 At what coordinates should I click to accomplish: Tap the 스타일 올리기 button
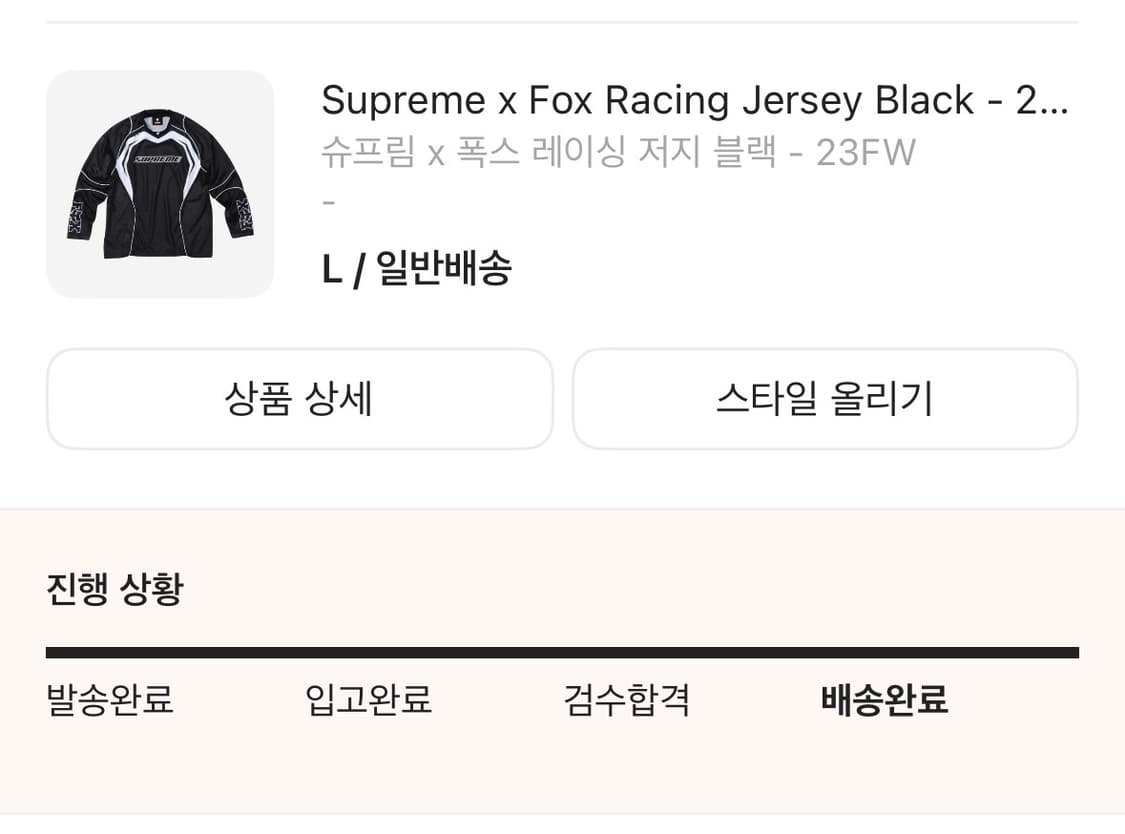pyautogui.click(x=825, y=399)
